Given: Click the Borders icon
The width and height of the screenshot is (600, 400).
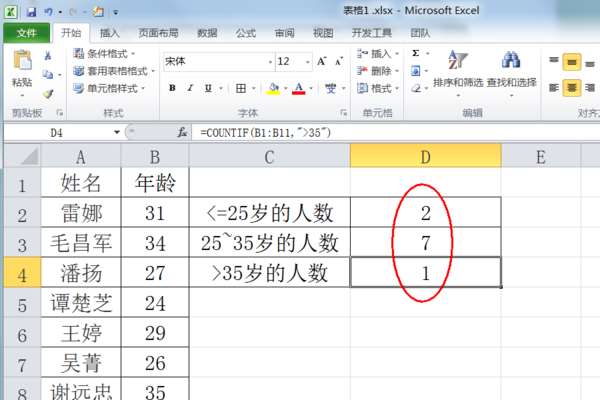Looking at the screenshot, I should [x=241, y=88].
